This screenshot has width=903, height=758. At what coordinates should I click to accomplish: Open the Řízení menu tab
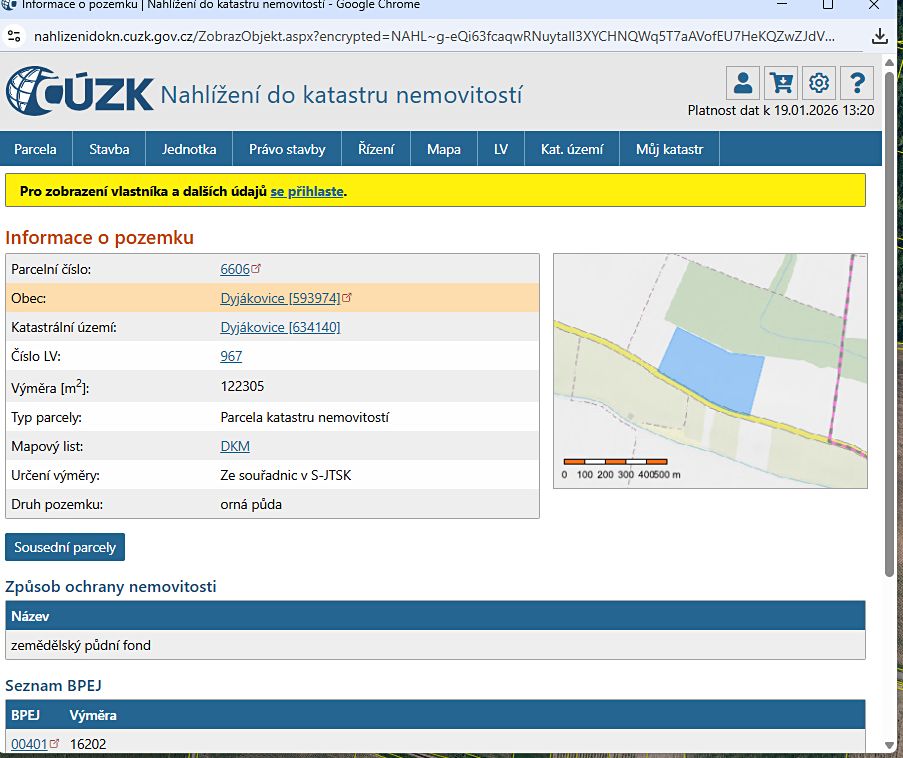[x=376, y=149]
